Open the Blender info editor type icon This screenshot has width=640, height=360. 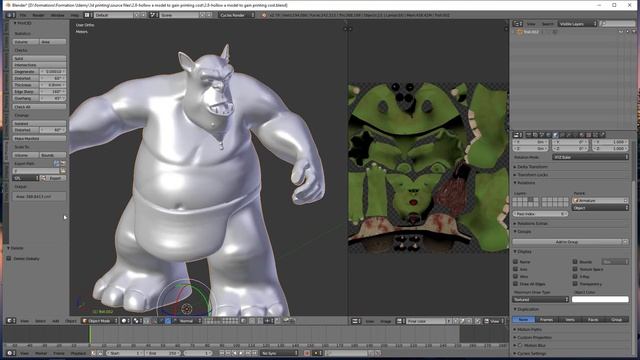coord(10,15)
